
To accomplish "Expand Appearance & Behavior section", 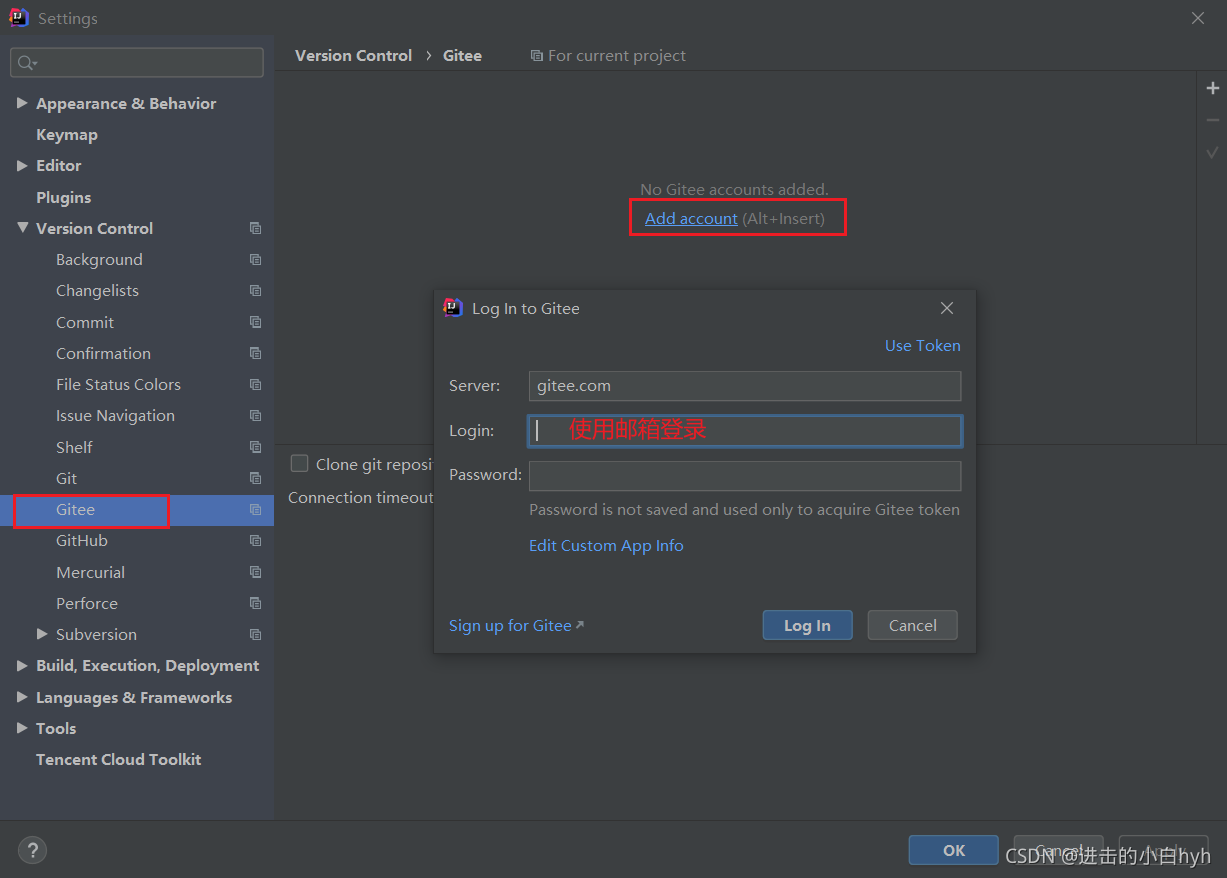I will pyautogui.click(x=22, y=103).
